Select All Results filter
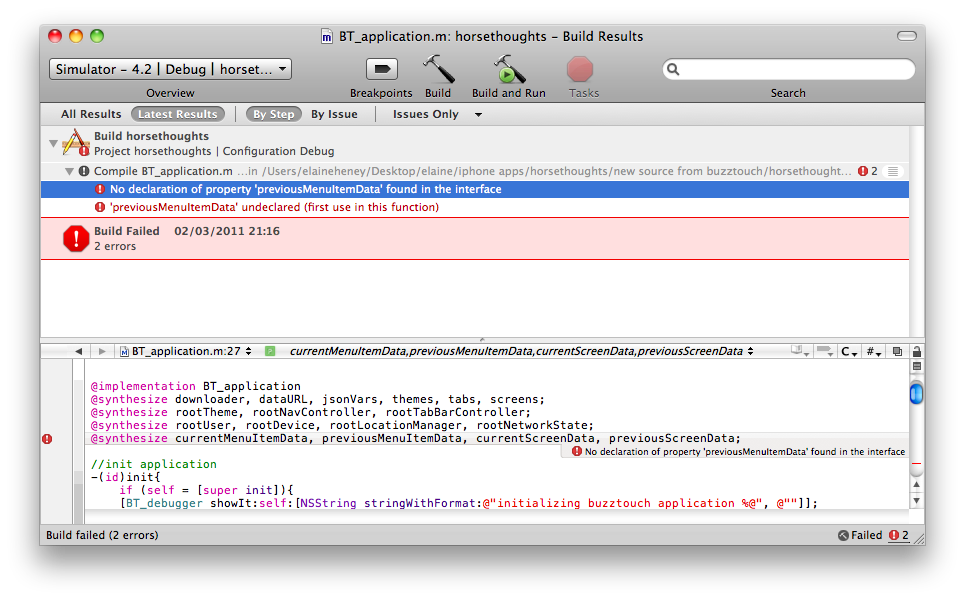Viewport: 965px width, 600px height. (91, 114)
